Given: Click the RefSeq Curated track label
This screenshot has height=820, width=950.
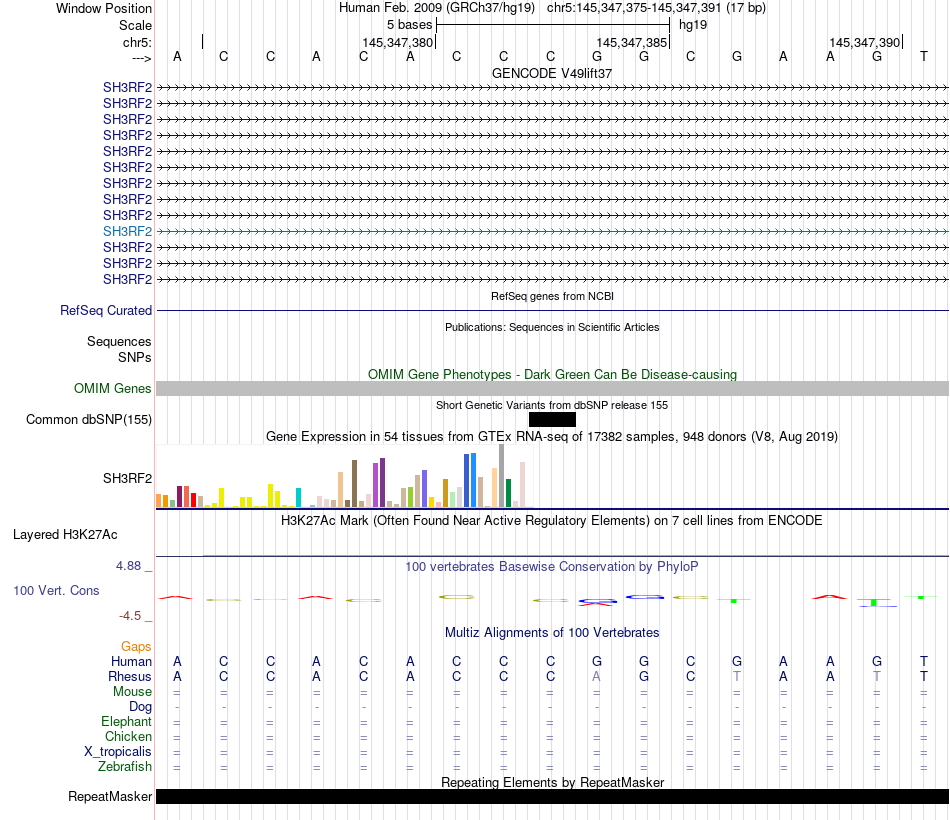Looking at the screenshot, I should (x=105, y=310).
